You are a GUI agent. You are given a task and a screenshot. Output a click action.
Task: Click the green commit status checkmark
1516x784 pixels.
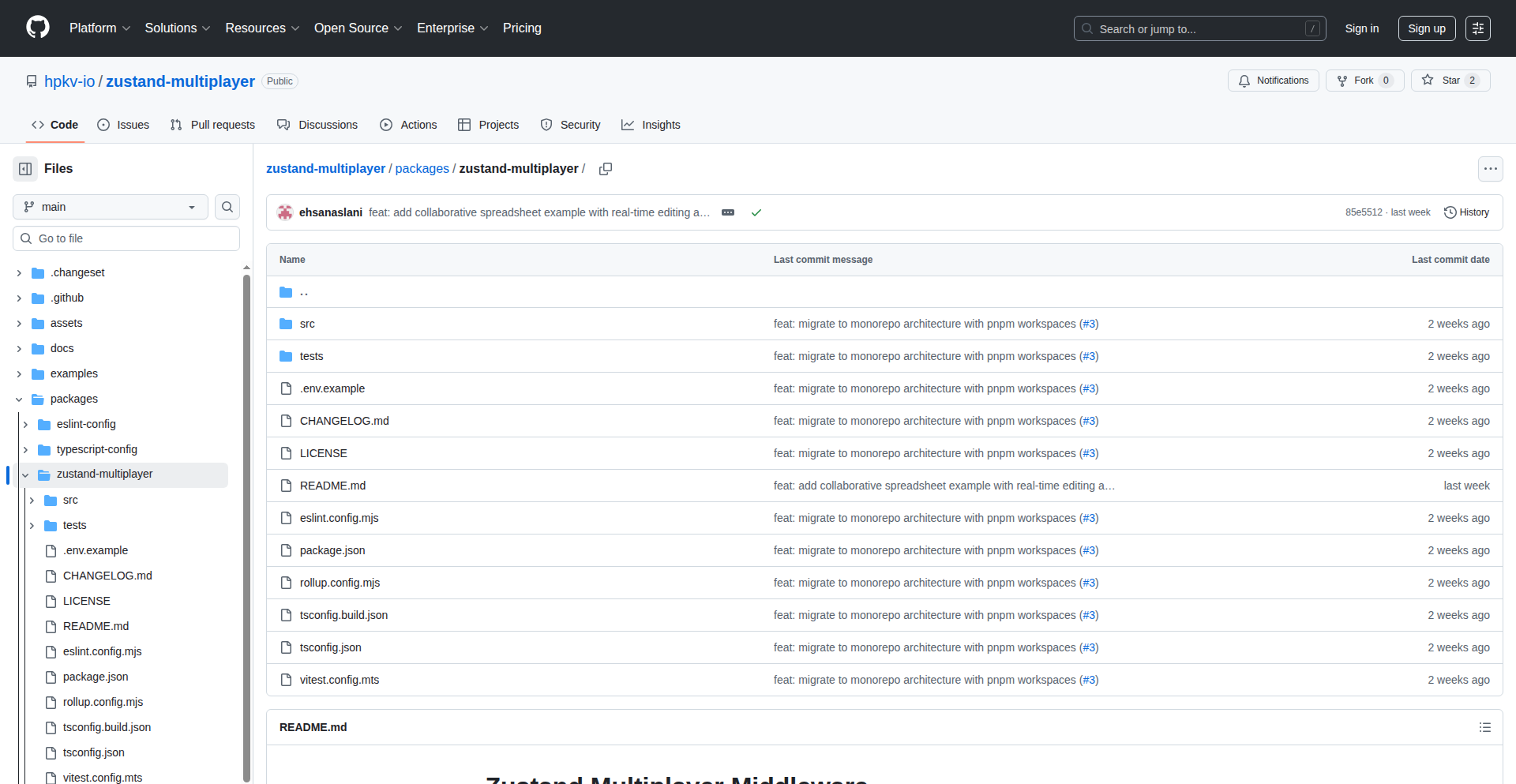click(756, 212)
